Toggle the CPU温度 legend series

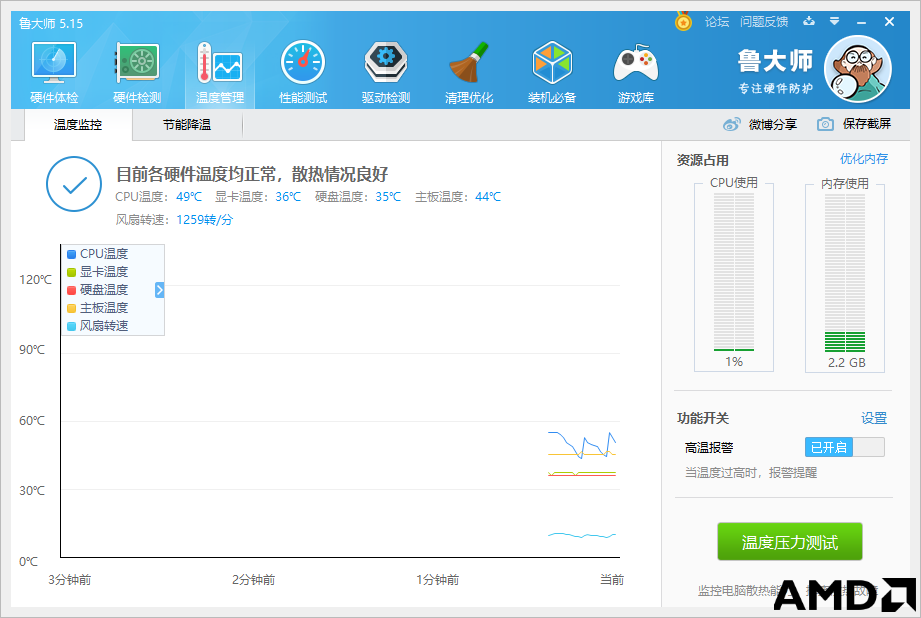[x=98, y=254]
